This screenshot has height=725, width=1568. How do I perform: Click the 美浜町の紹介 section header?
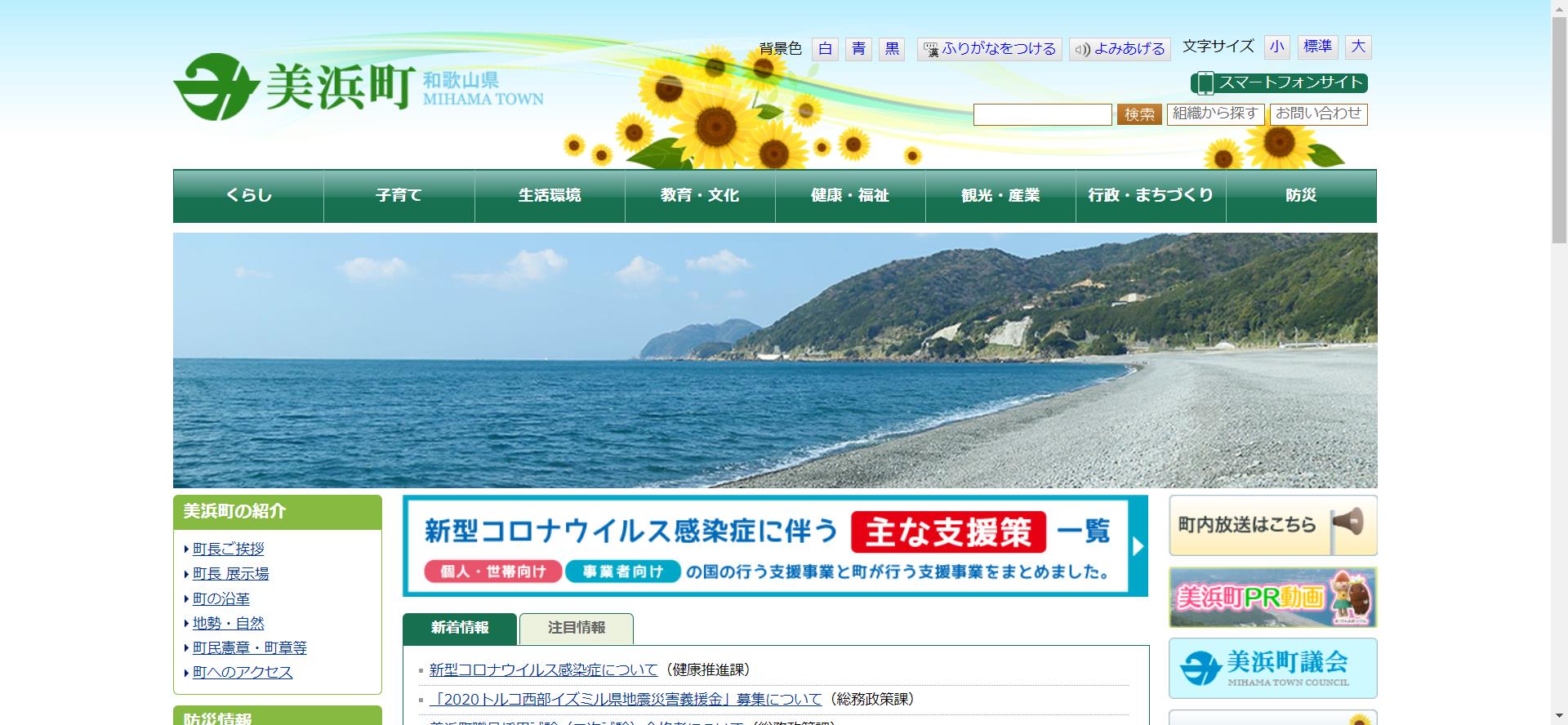(278, 512)
